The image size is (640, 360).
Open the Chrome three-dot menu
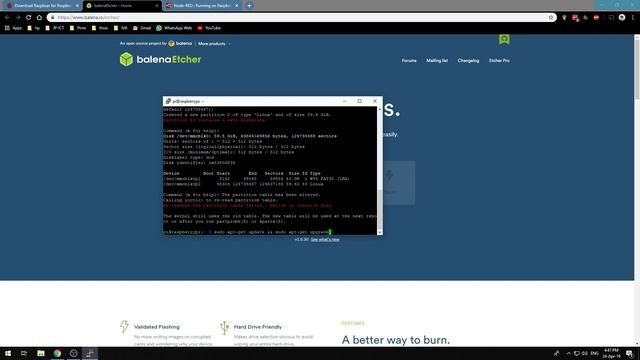633,18
